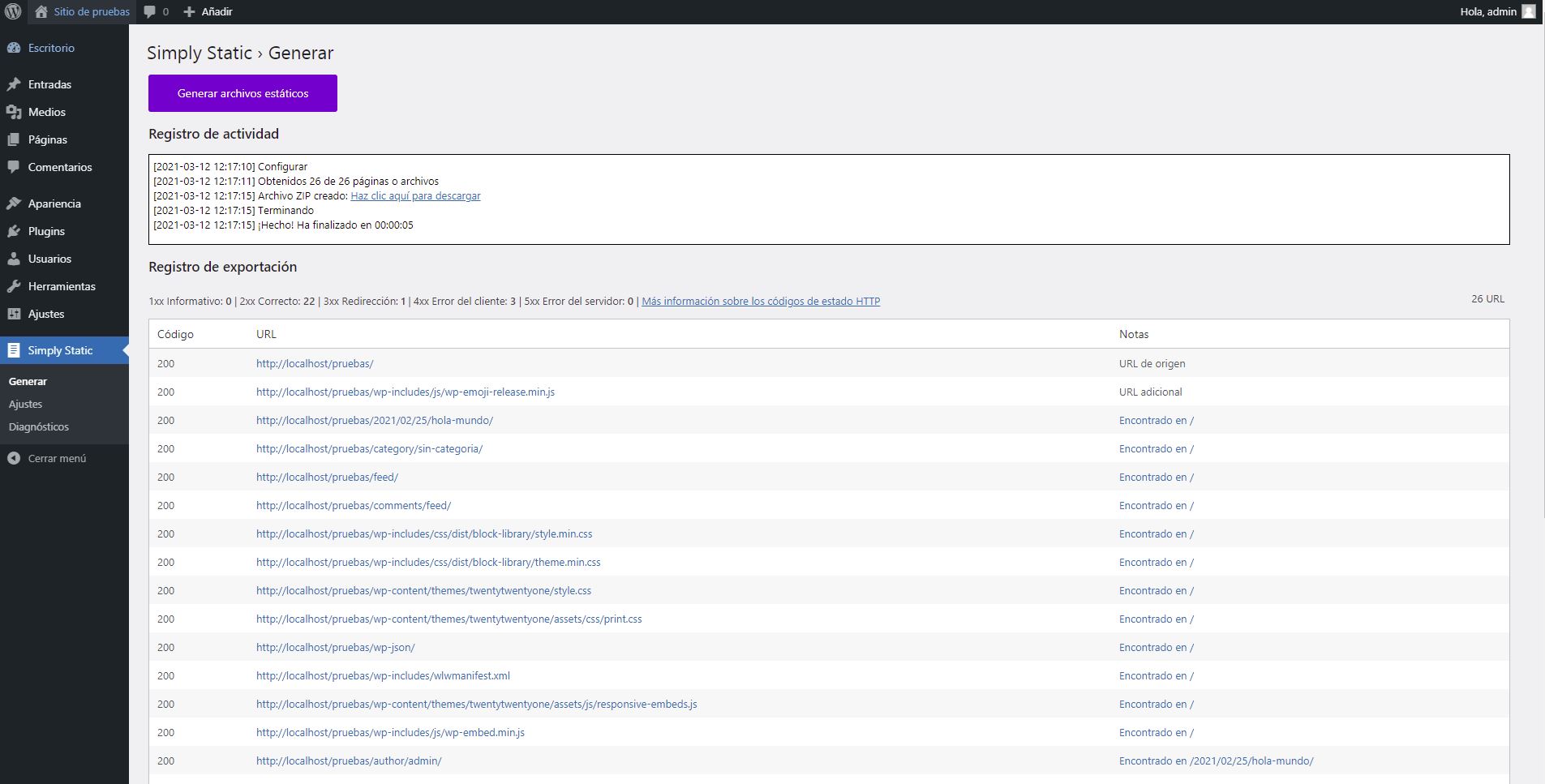
Task: Click the Plugins plug icon
Action: pos(14,231)
